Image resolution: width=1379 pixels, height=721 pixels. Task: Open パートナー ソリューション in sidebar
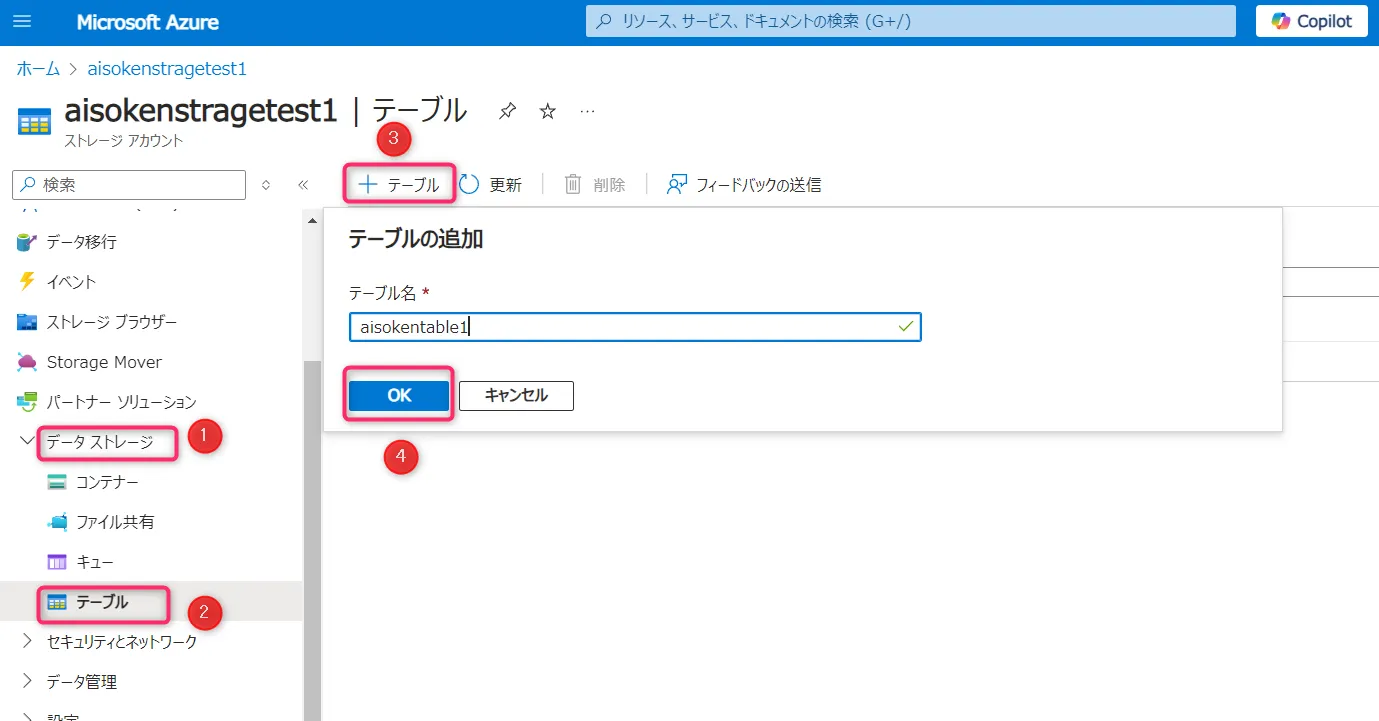click(x=121, y=402)
